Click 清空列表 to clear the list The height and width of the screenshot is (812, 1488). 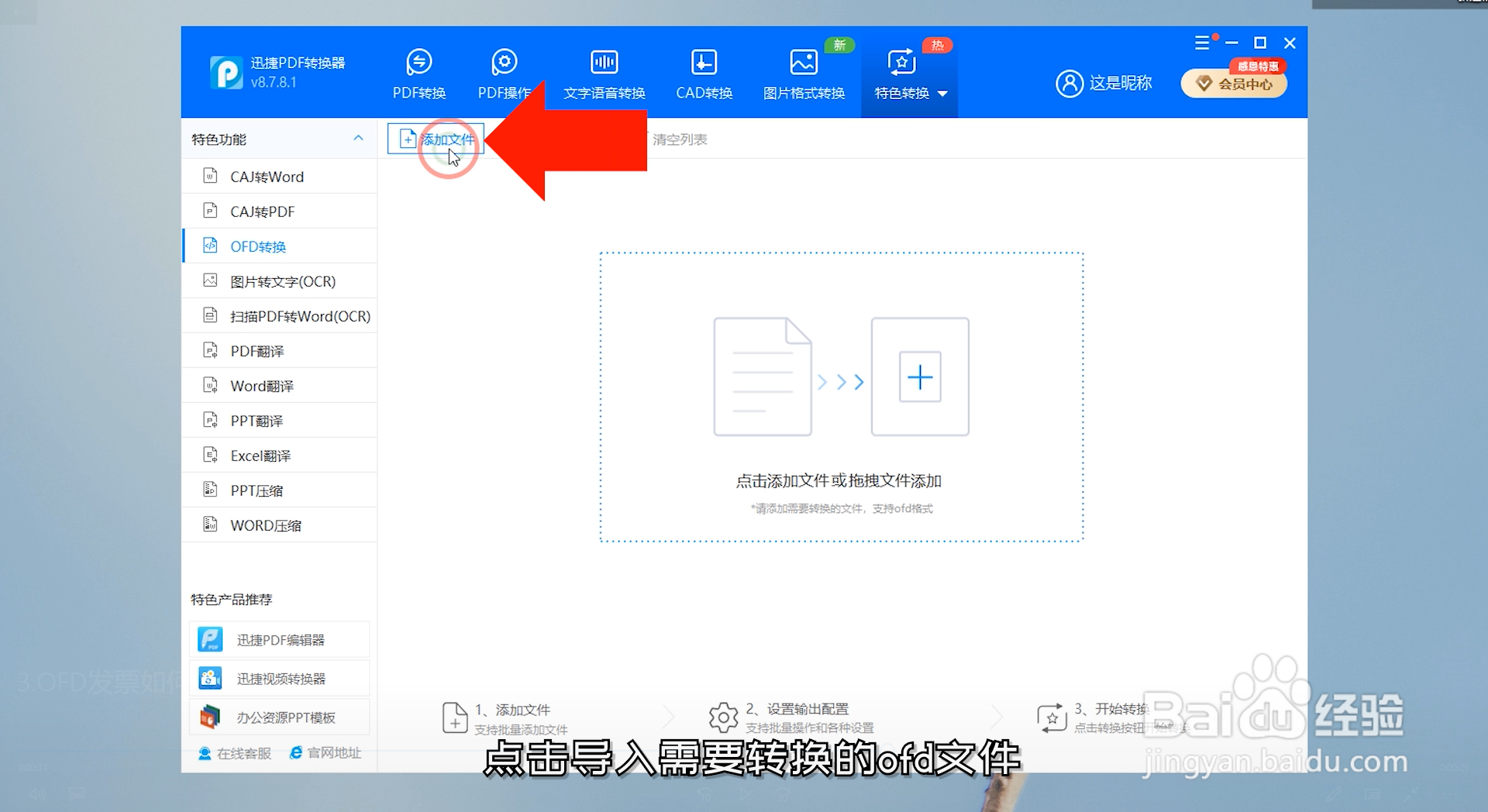click(680, 139)
